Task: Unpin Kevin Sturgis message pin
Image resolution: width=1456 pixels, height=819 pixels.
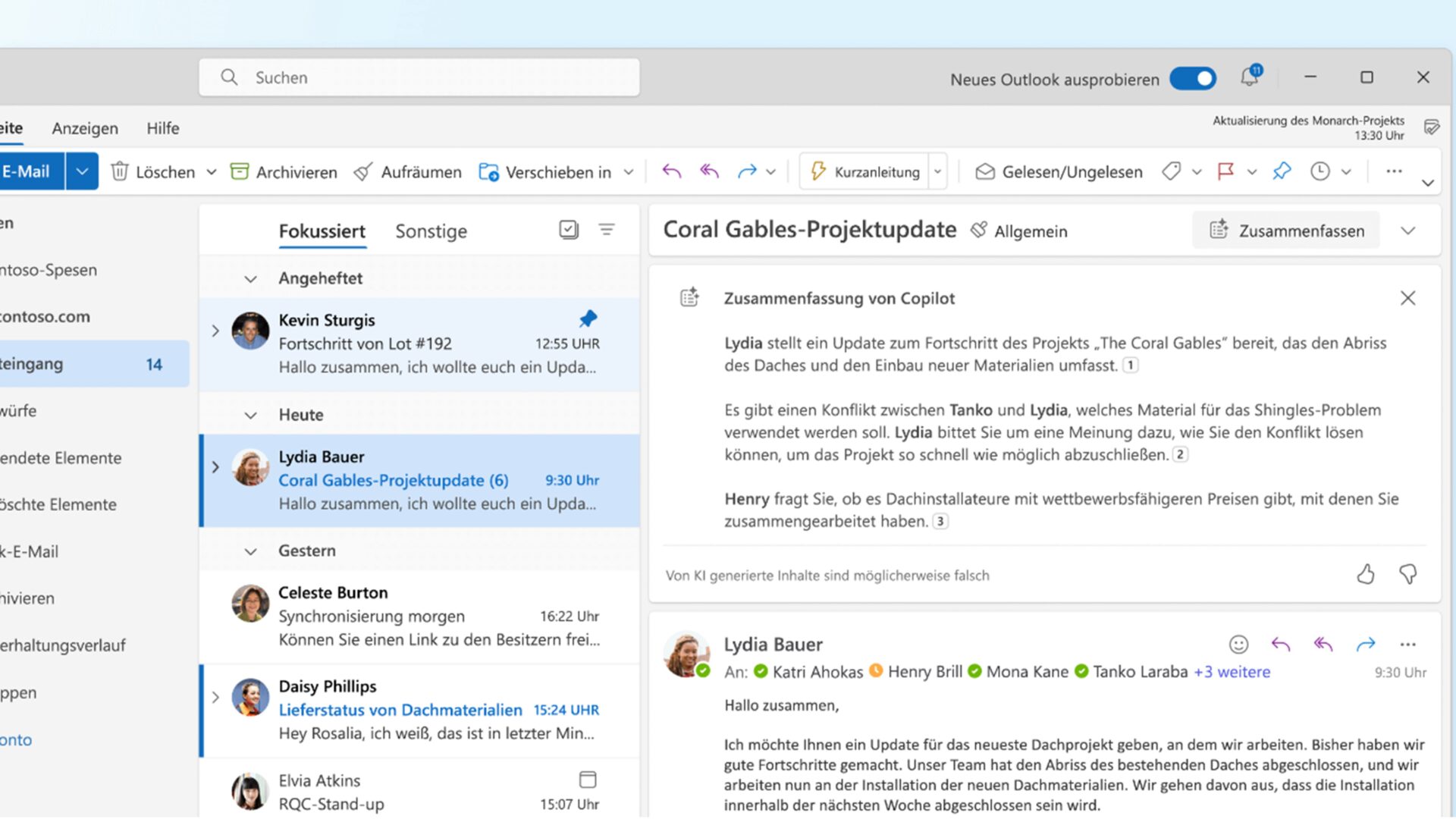Action: point(588,318)
